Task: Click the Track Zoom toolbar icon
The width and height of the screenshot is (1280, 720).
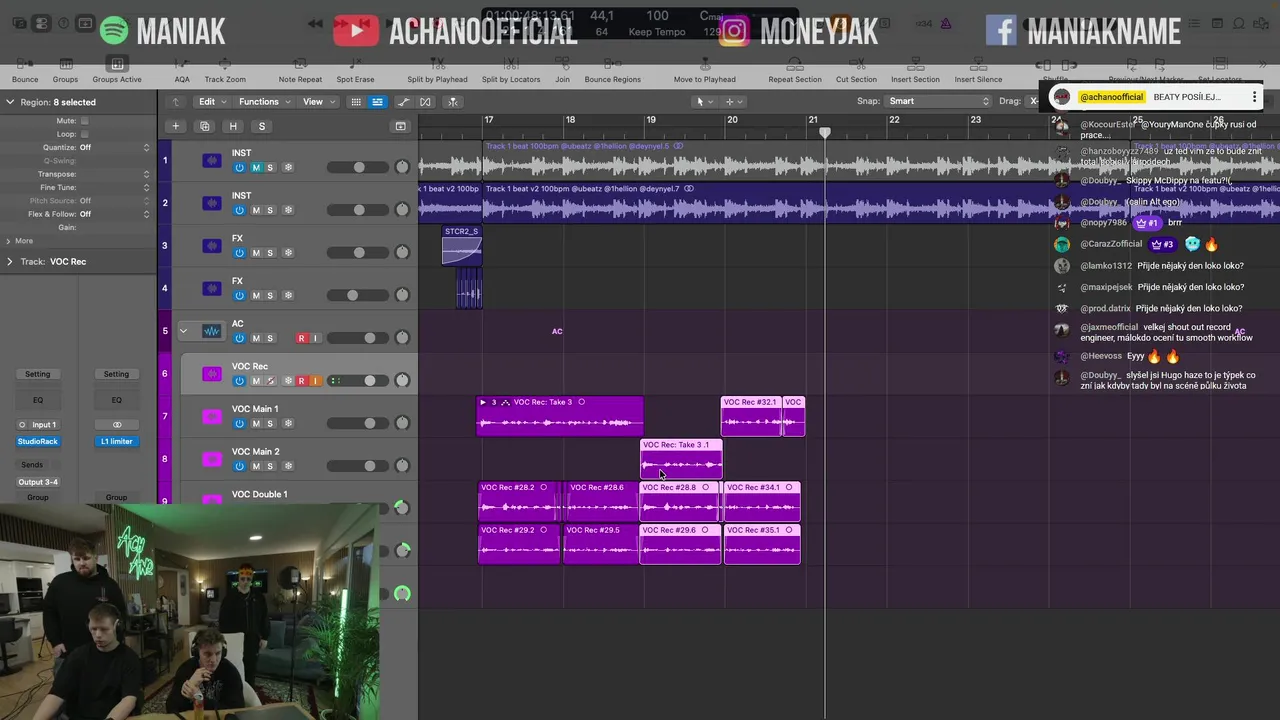Action: [x=225, y=65]
